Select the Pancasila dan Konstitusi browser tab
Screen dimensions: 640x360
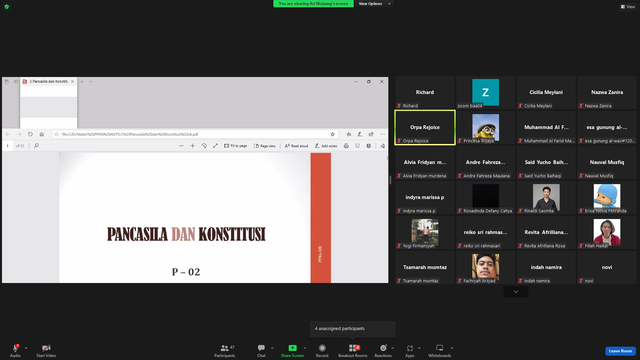point(48,82)
